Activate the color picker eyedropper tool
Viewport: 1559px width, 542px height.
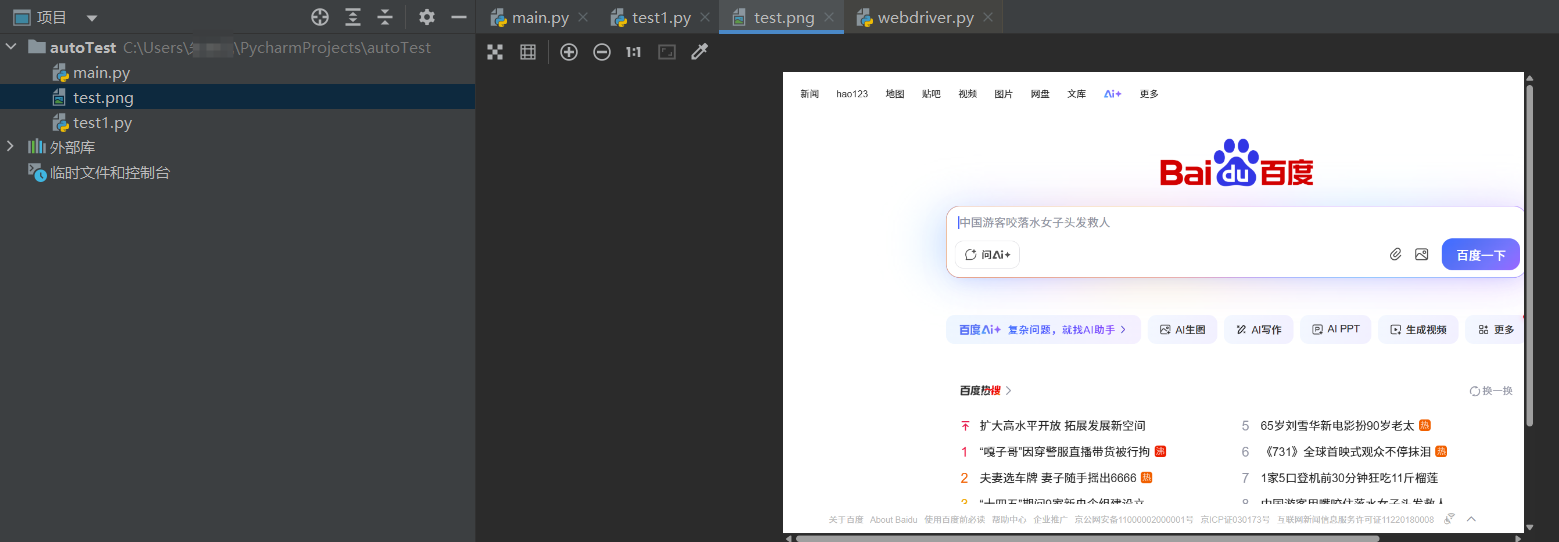pyautogui.click(x=700, y=52)
